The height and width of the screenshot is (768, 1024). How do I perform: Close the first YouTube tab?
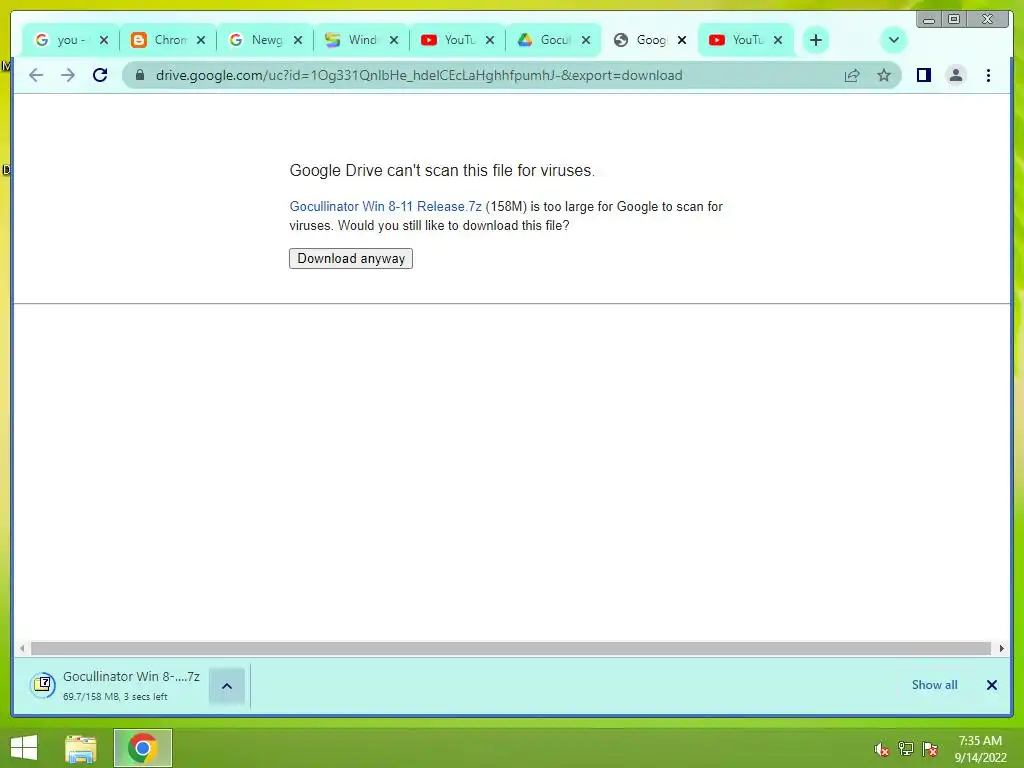point(490,40)
